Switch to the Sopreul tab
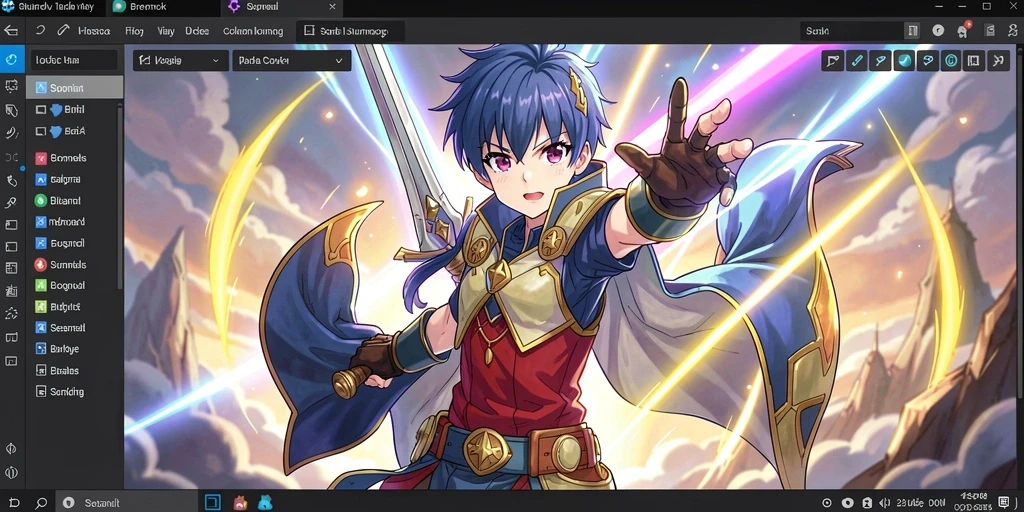The height and width of the screenshot is (512, 1024). tap(283, 7)
